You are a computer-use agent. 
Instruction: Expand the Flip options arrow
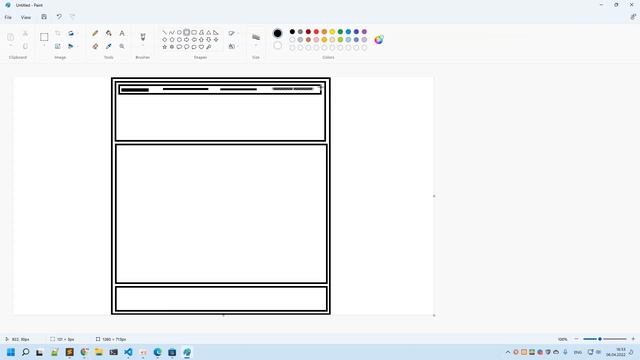[x=78, y=46]
